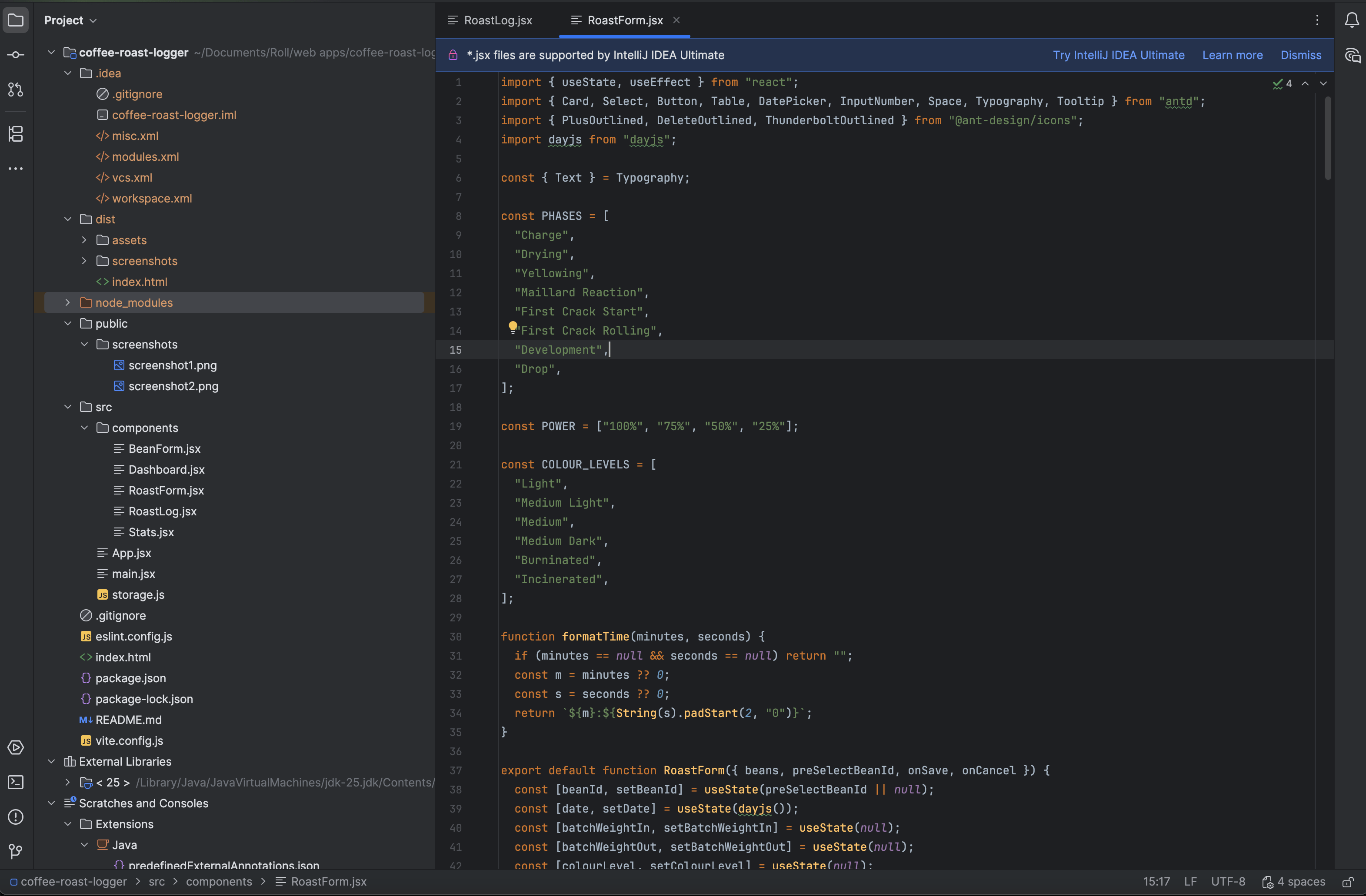The width and height of the screenshot is (1366, 896).
Task: Expand the JDK 25 library node
Action: 68,783
